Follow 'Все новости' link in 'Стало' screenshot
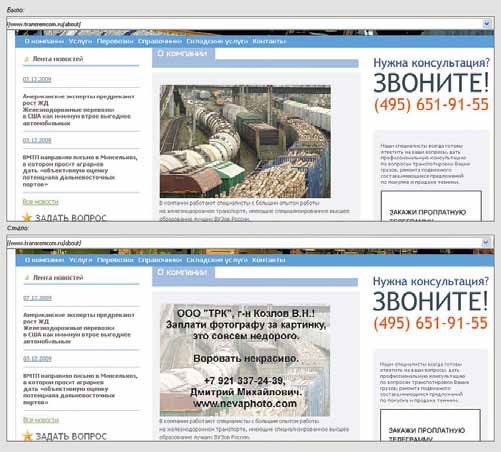The image size is (501, 452). pos(41,420)
